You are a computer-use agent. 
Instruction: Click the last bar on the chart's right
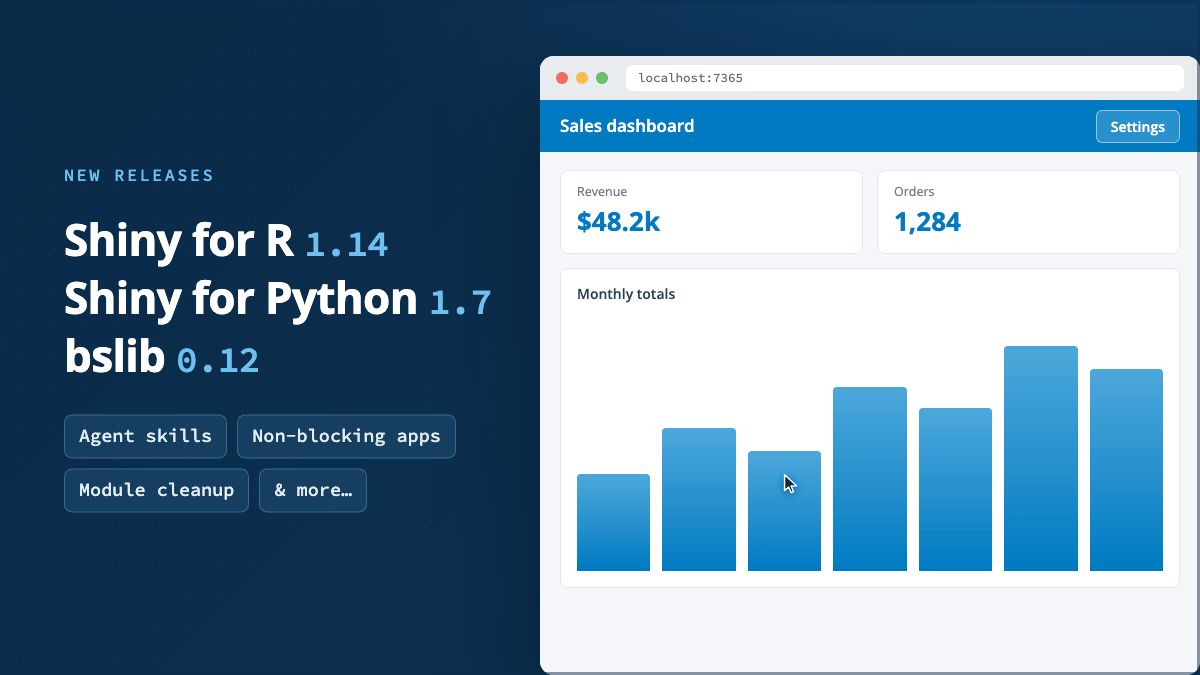(1126, 470)
